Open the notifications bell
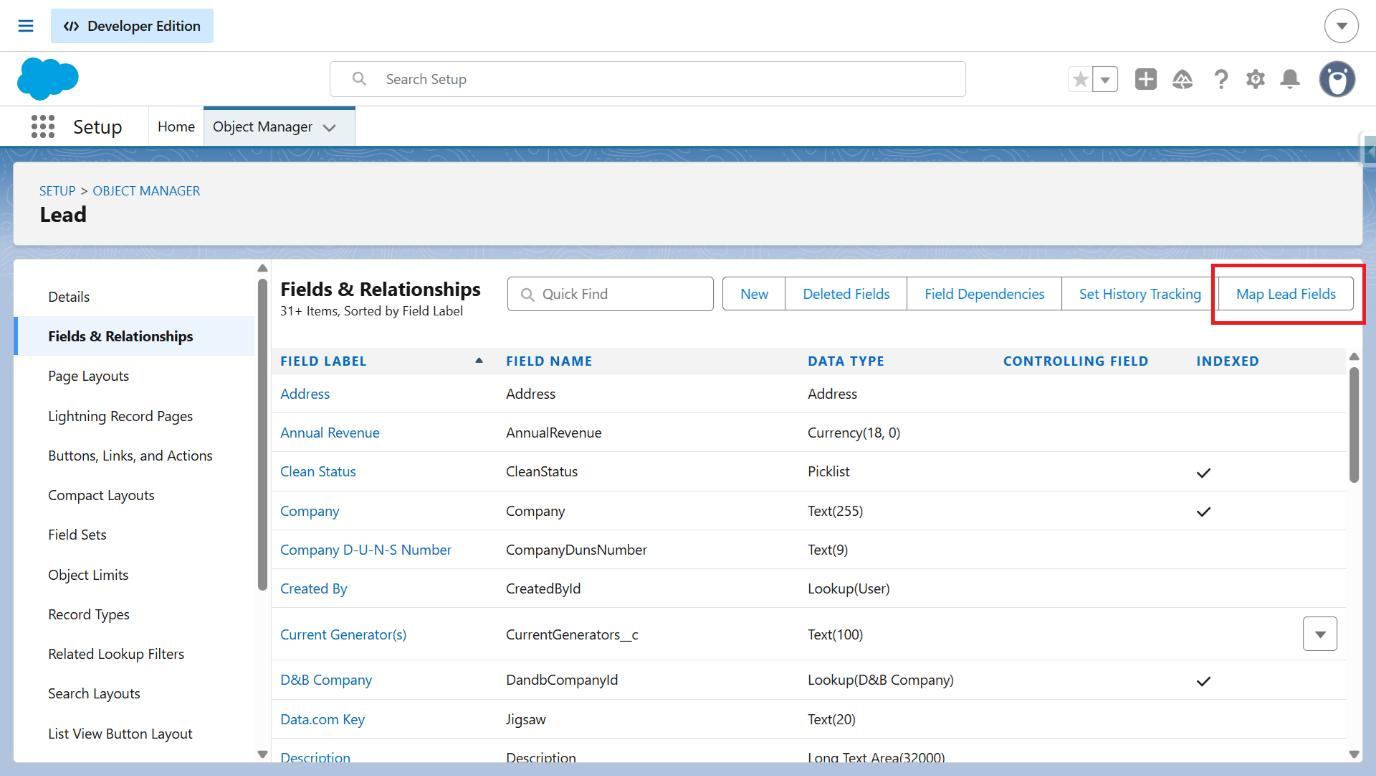The image size is (1376, 776). tap(1291, 79)
